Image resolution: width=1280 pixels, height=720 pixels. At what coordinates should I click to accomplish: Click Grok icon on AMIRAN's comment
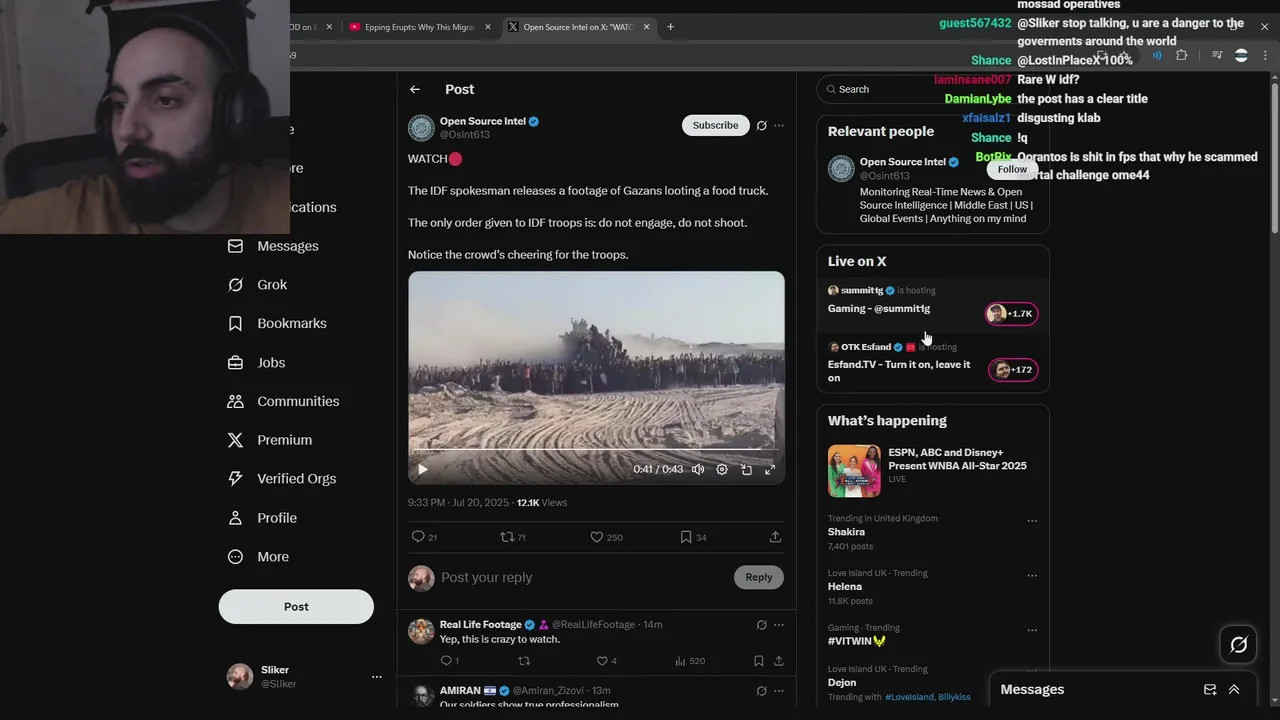click(761, 691)
